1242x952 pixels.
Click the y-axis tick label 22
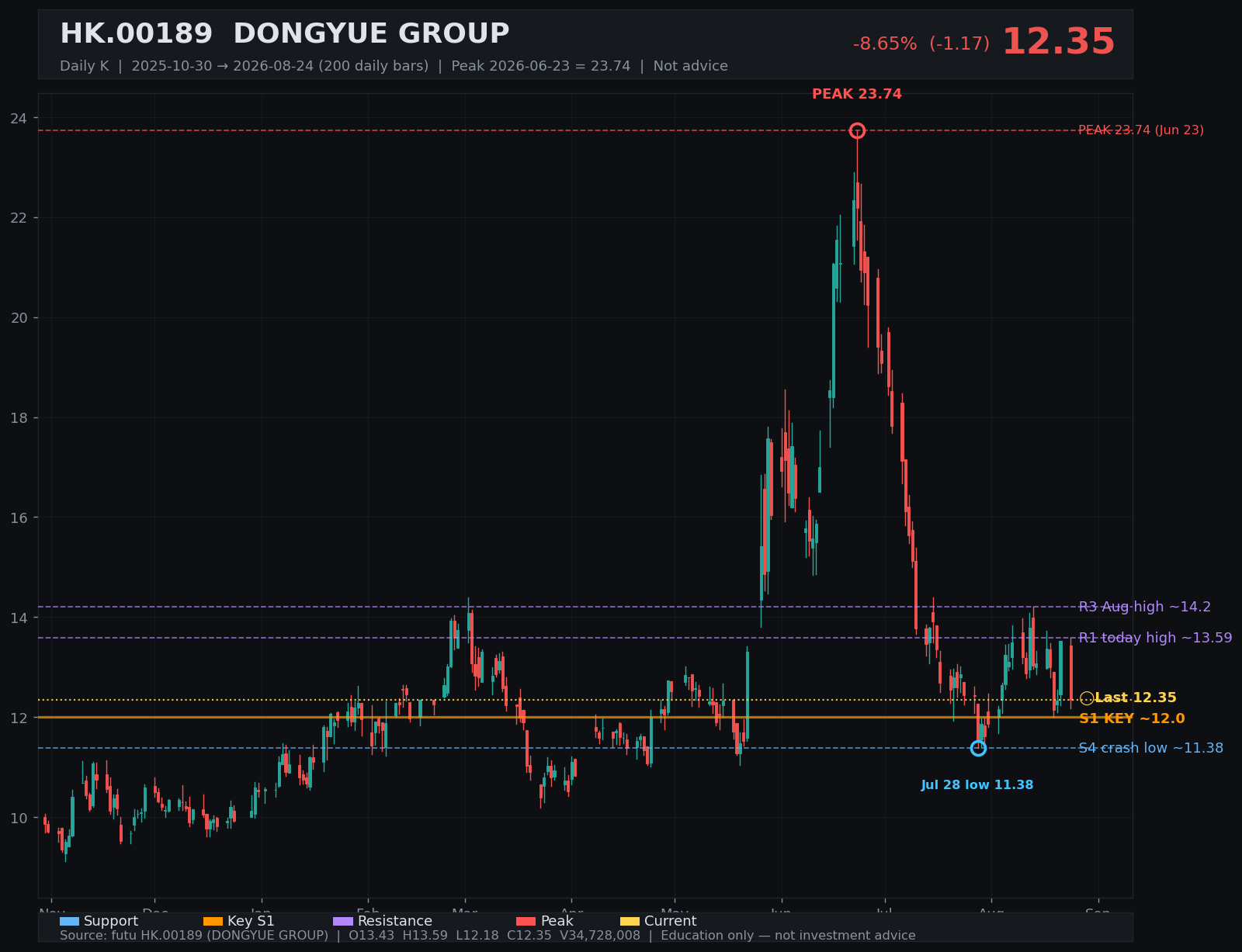(19, 218)
